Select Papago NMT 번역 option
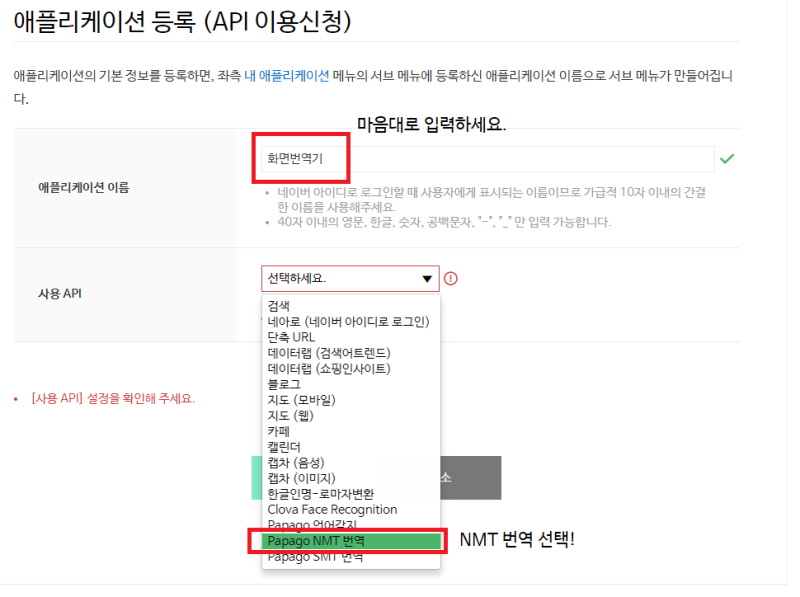The image size is (800, 597). (x=351, y=541)
